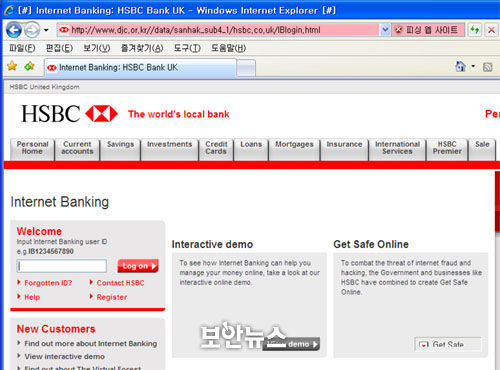Open the International Services navigation tab

pyautogui.click(x=397, y=148)
